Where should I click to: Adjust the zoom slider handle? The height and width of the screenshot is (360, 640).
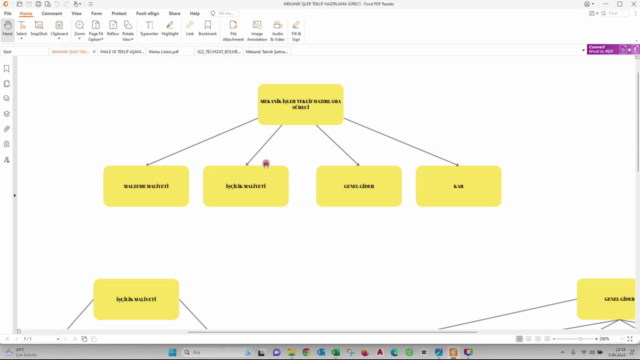(580, 339)
